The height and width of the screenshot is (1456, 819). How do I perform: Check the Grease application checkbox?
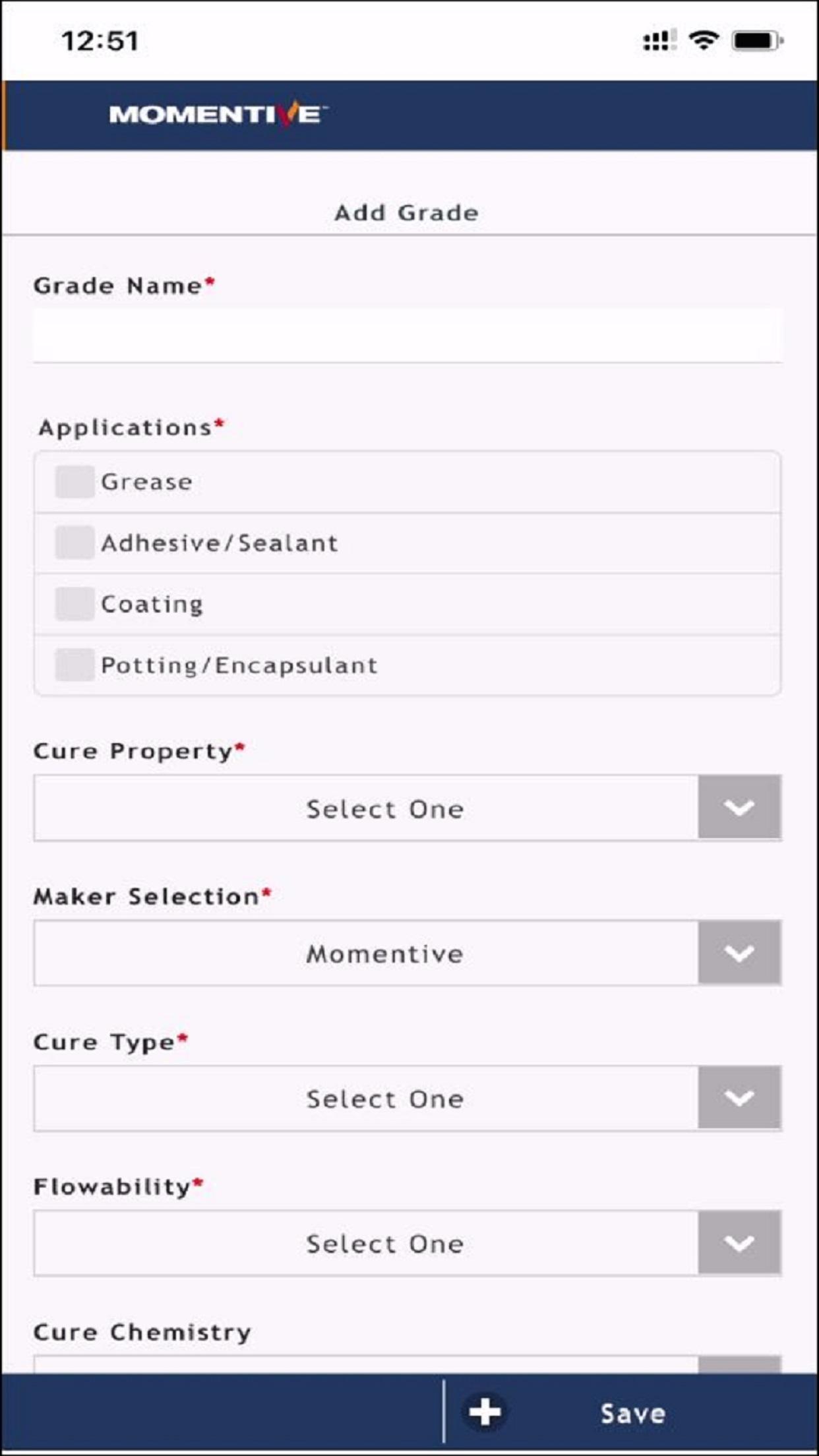75,481
